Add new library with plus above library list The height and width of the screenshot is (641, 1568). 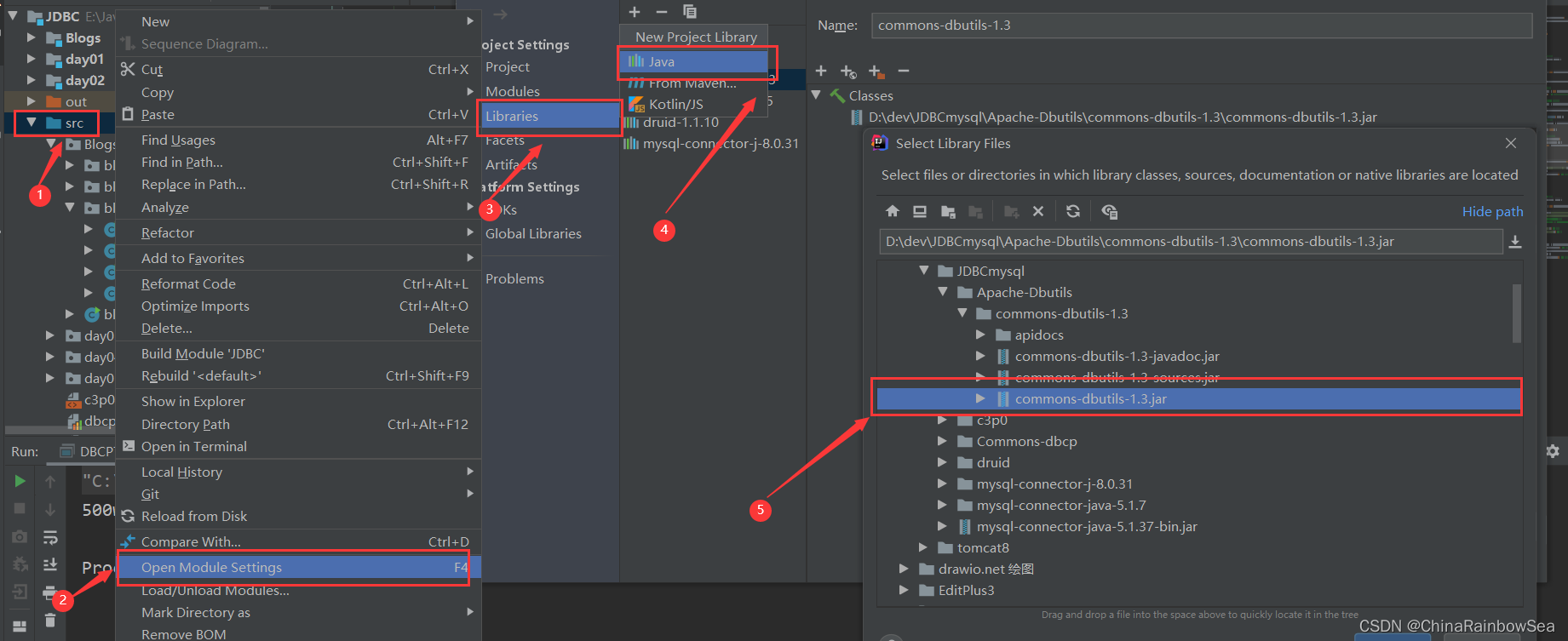point(635,11)
